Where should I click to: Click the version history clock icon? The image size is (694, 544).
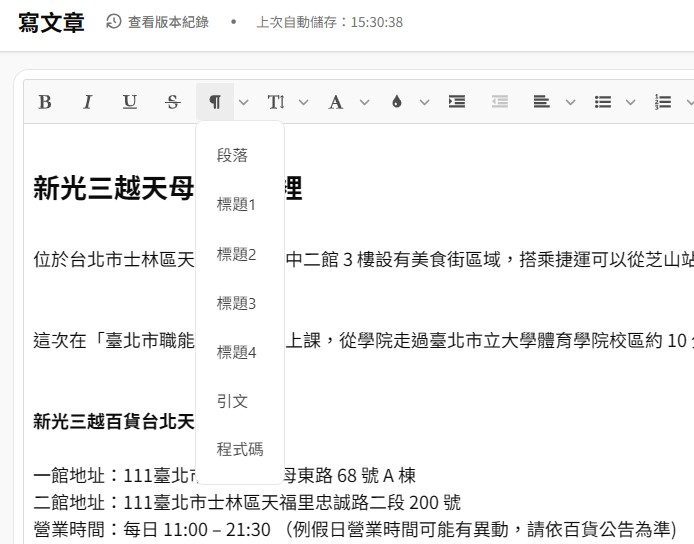[114, 21]
